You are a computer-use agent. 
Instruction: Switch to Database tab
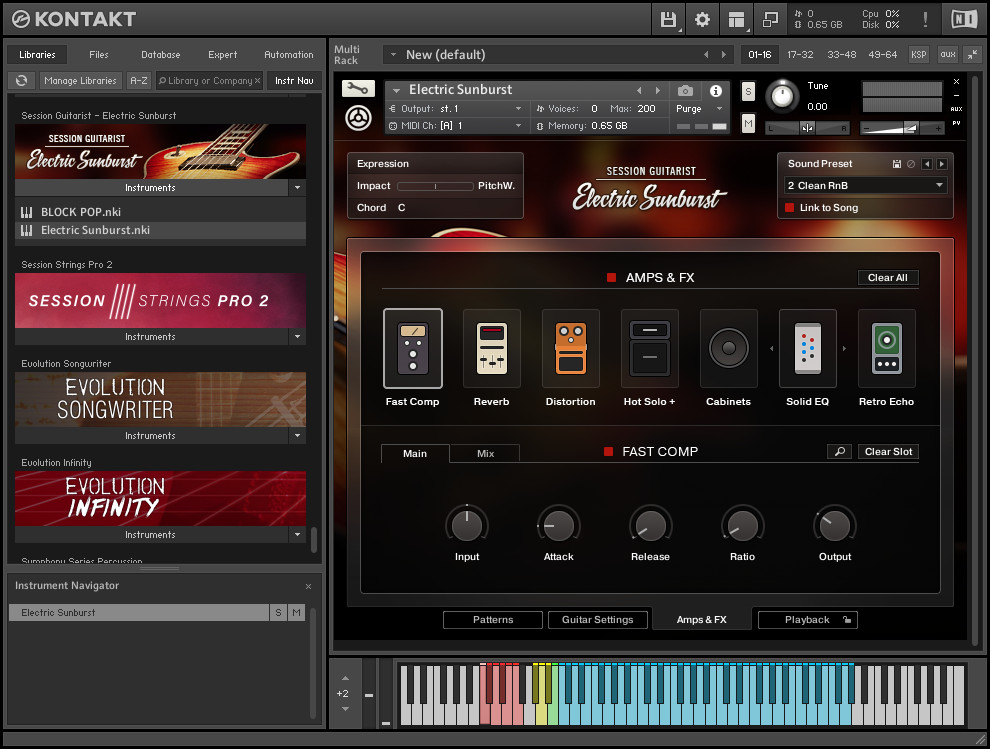click(160, 55)
